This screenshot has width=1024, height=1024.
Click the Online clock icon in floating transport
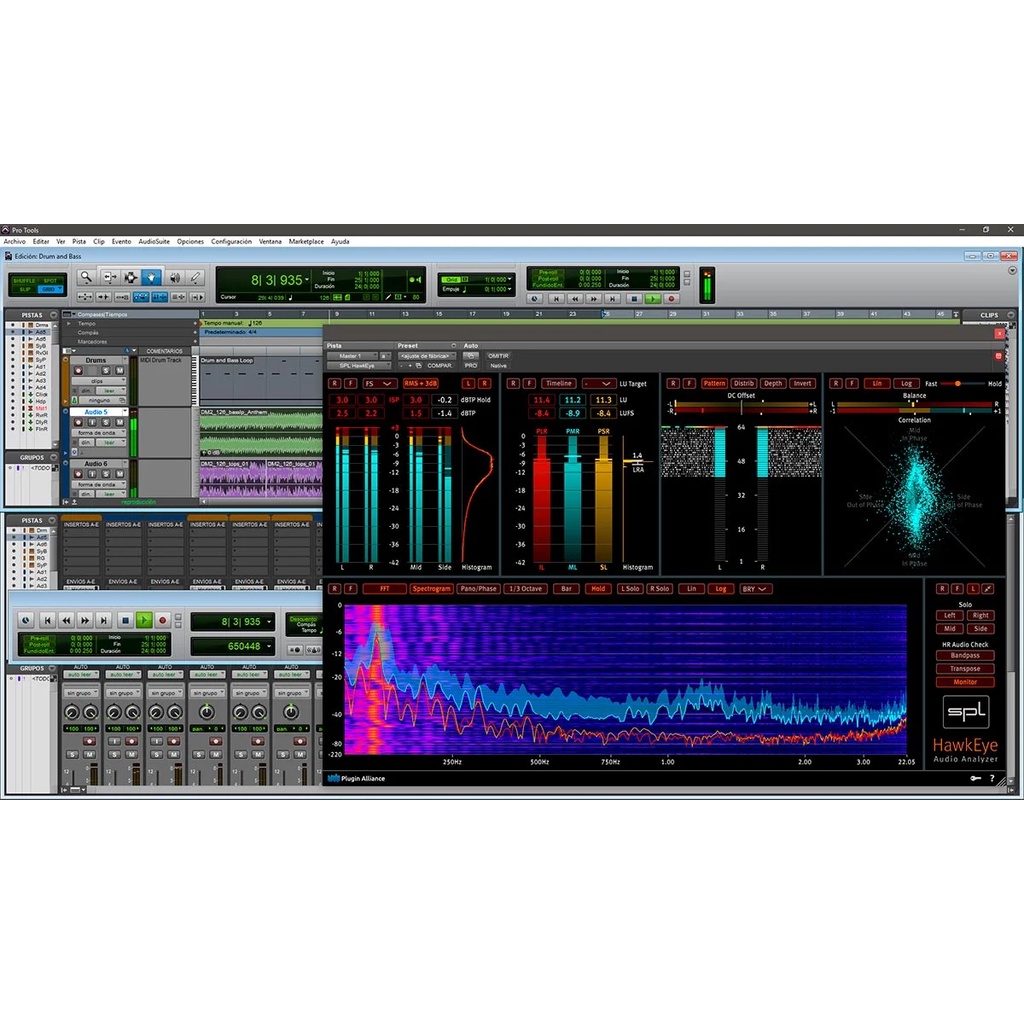coord(25,620)
